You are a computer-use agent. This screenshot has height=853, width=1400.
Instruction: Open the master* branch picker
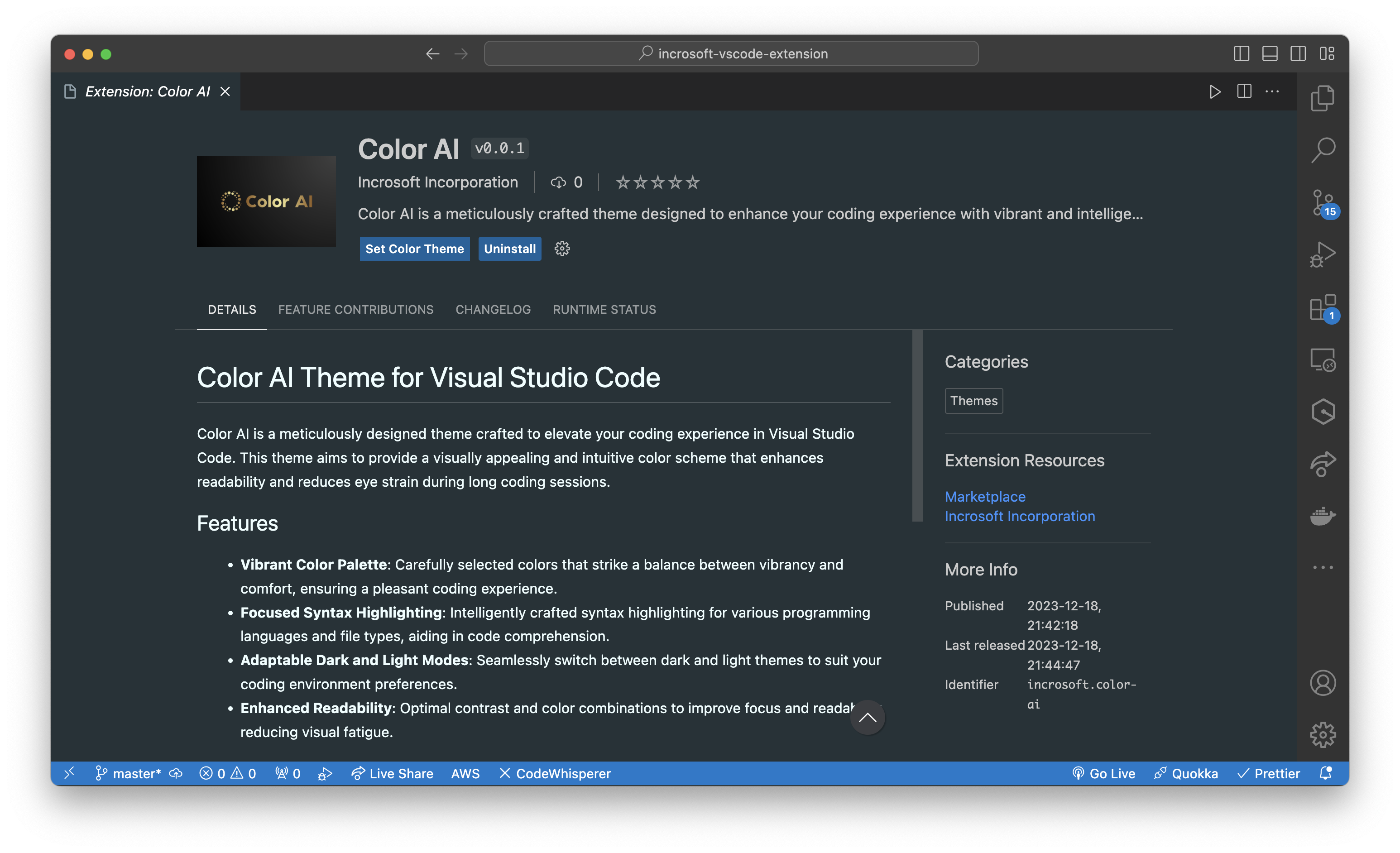point(129,773)
